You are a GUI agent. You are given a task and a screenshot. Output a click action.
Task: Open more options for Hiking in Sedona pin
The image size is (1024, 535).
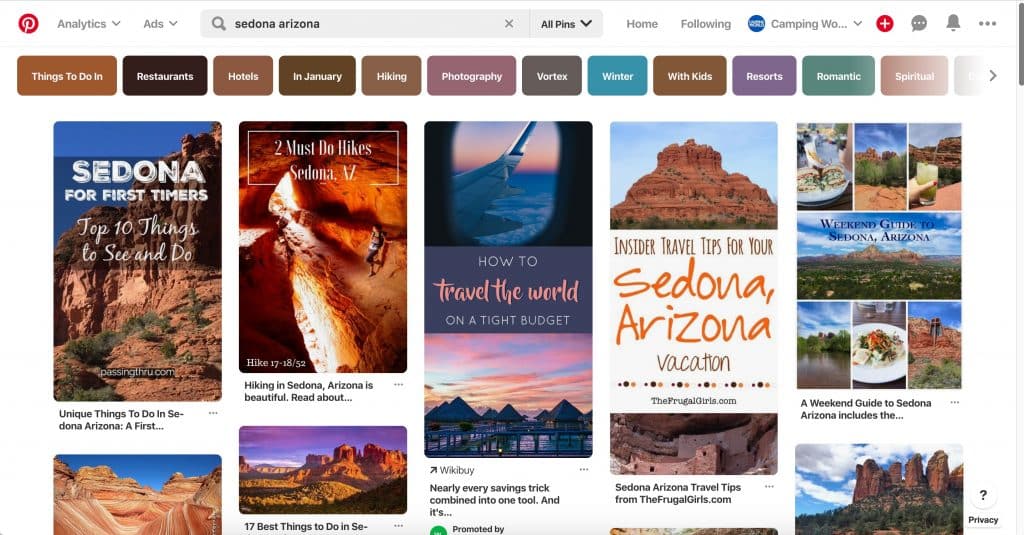coord(398,385)
